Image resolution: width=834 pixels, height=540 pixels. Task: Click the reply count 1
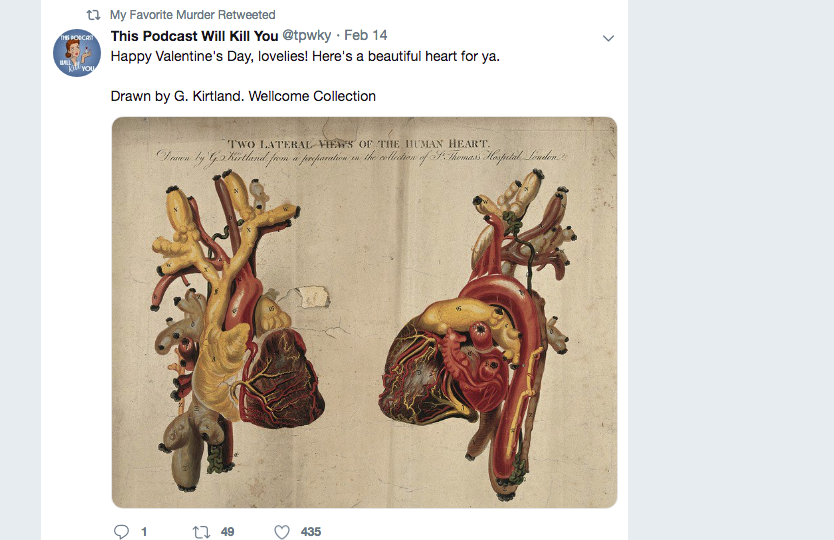click(144, 532)
